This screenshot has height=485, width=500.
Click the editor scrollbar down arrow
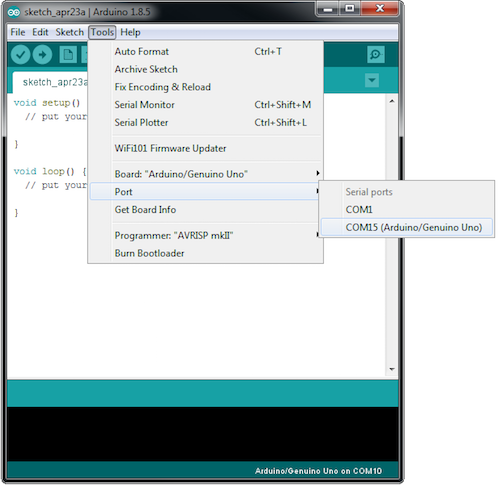[x=392, y=369]
